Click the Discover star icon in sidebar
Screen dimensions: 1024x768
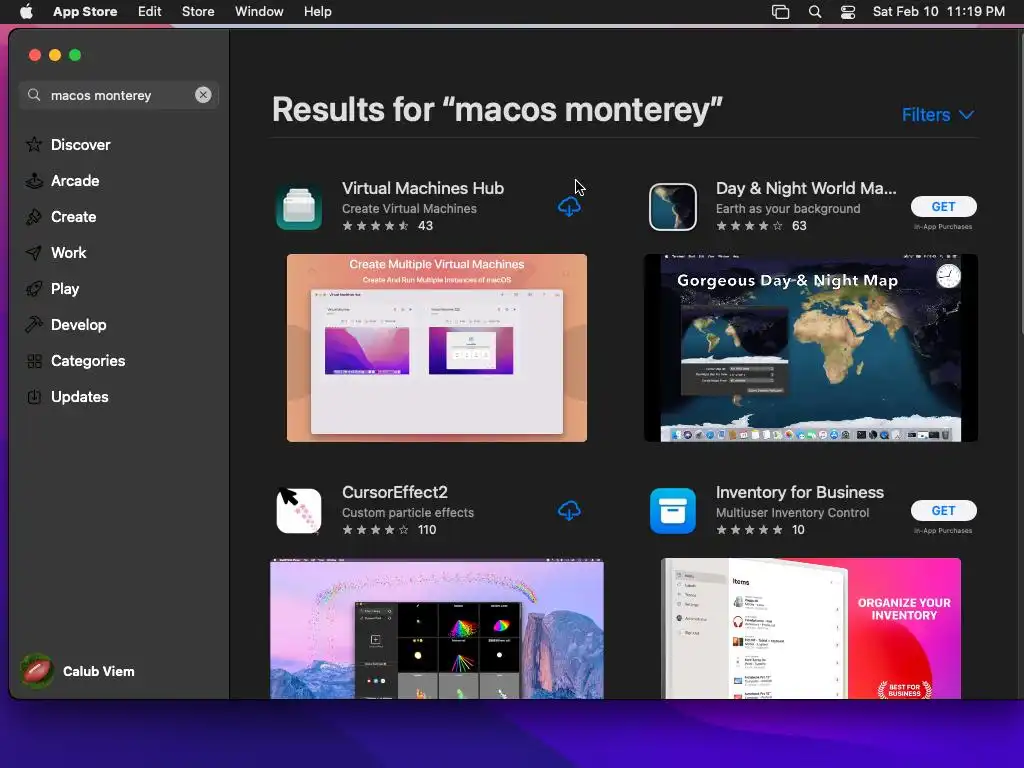pyautogui.click(x=34, y=144)
